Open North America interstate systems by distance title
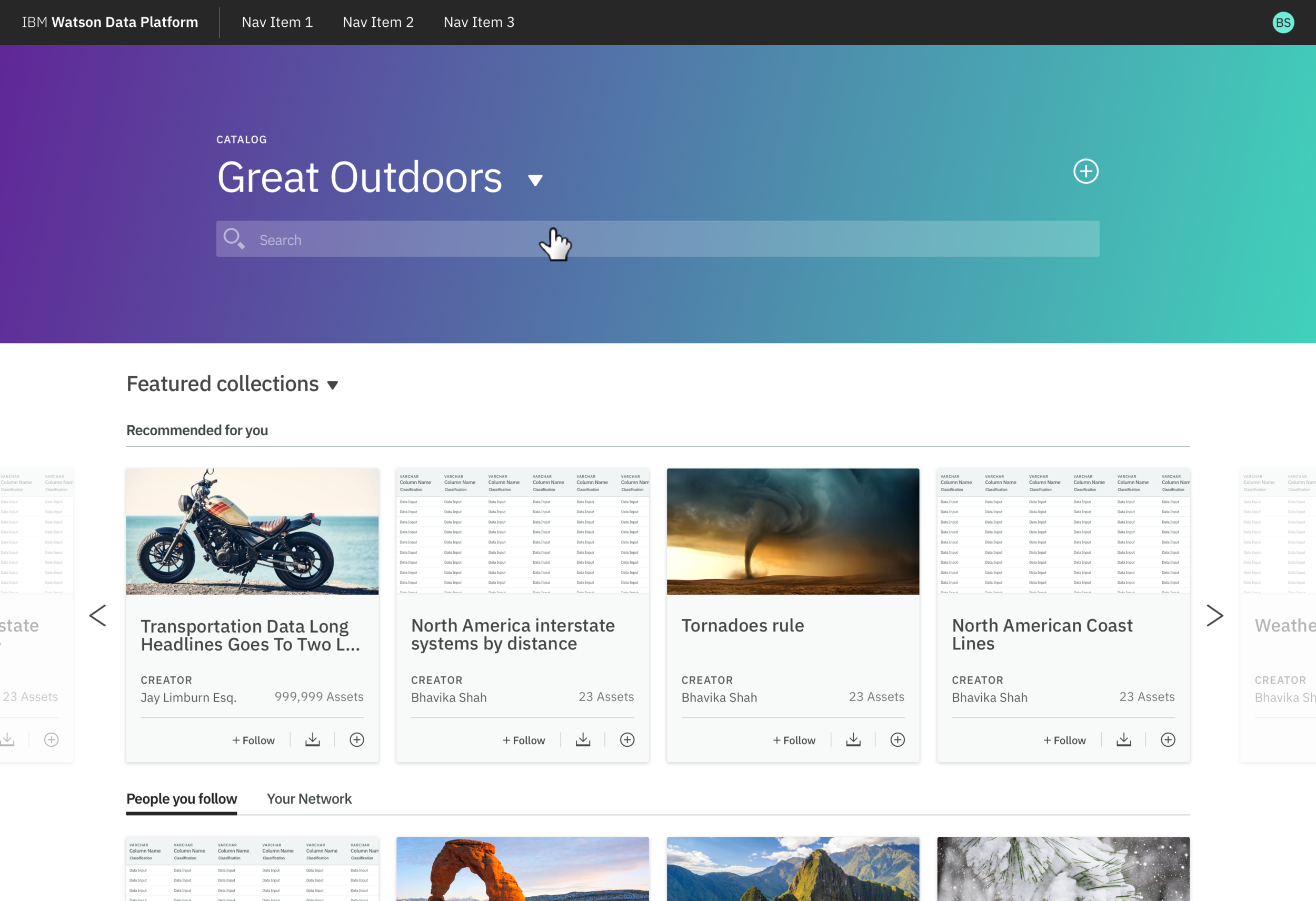Screen dimensions: 1316x901 (x=513, y=634)
